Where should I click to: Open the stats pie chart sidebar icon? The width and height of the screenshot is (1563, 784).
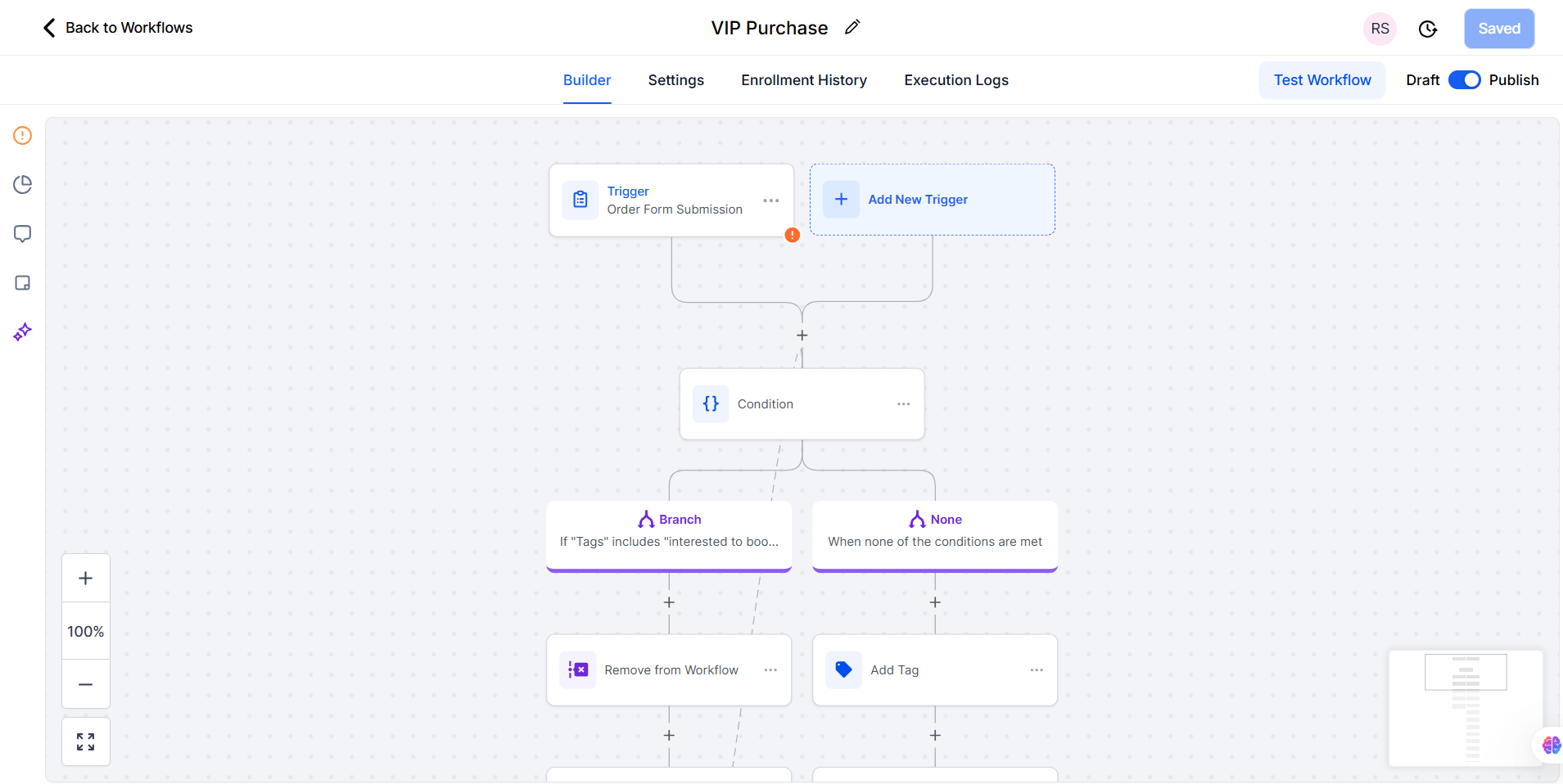tap(23, 185)
